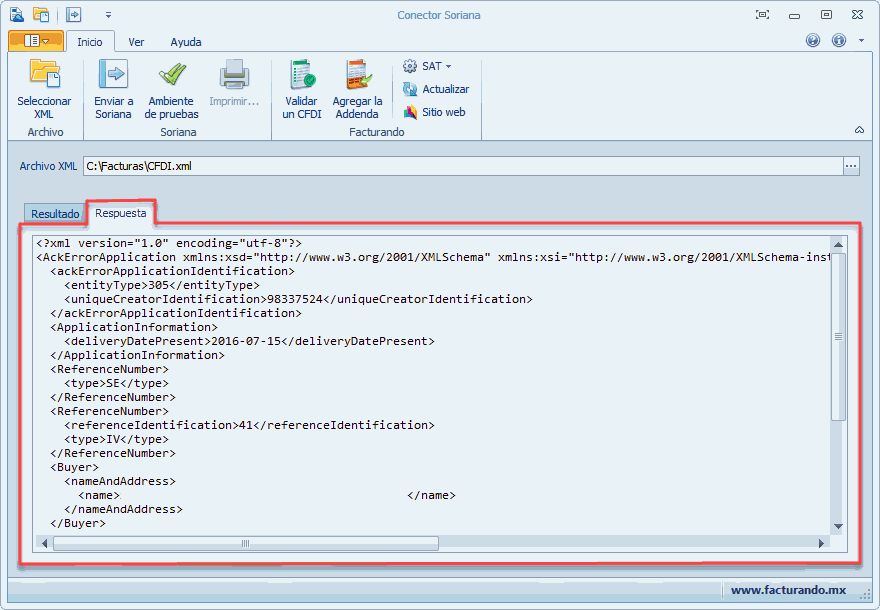Collapse the ribbon with the chevron
Screen dimensions: 880x610
coord(859,131)
